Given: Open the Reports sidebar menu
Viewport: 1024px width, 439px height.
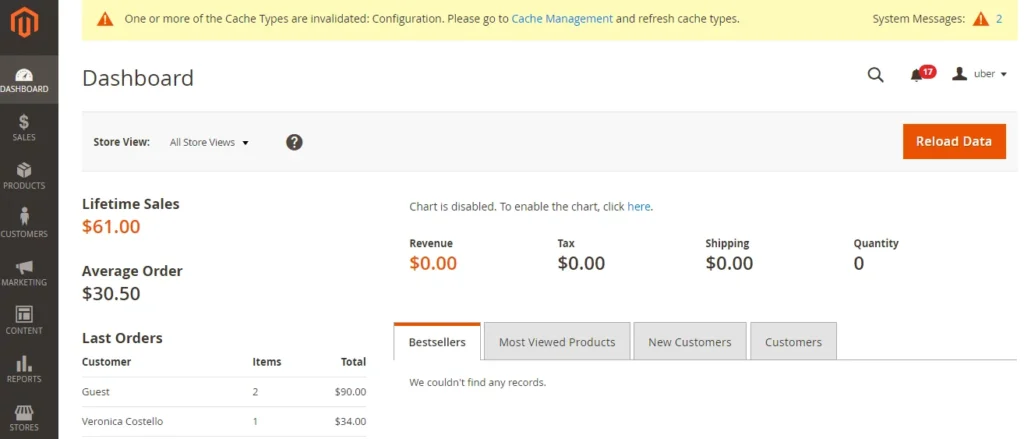Looking at the screenshot, I should [x=25, y=369].
